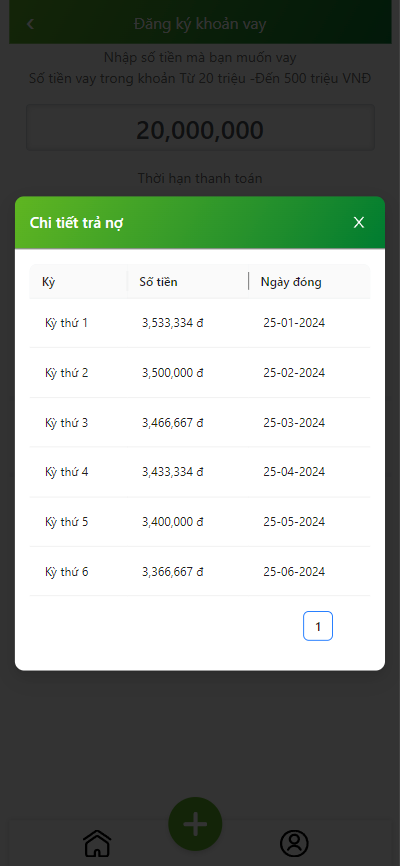Image resolution: width=400 pixels, height=866 pixels.
Task: Select the Kỳ thứ 5 row
Action: coord(200,522)
